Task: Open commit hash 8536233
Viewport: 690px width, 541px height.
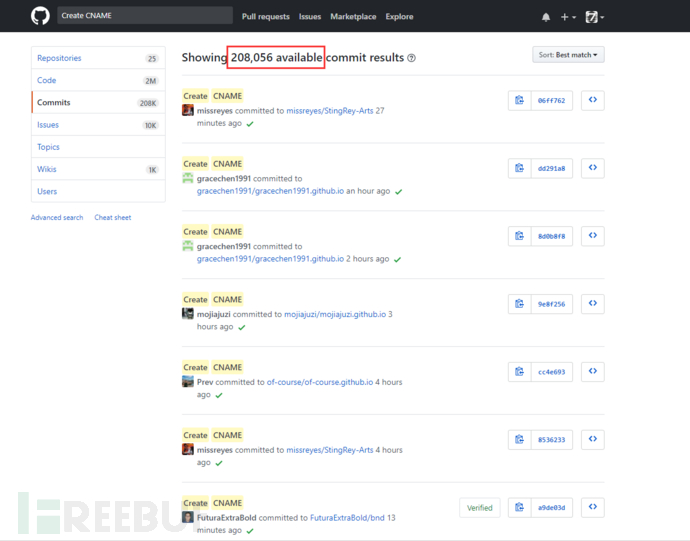Action: [552, 439]
